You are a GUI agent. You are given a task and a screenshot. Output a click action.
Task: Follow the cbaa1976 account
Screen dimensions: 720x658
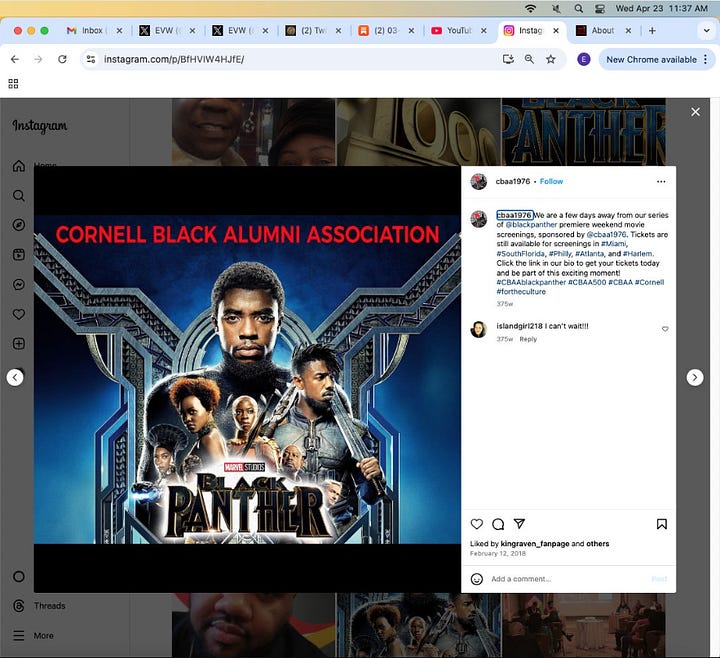pos(551,181)
